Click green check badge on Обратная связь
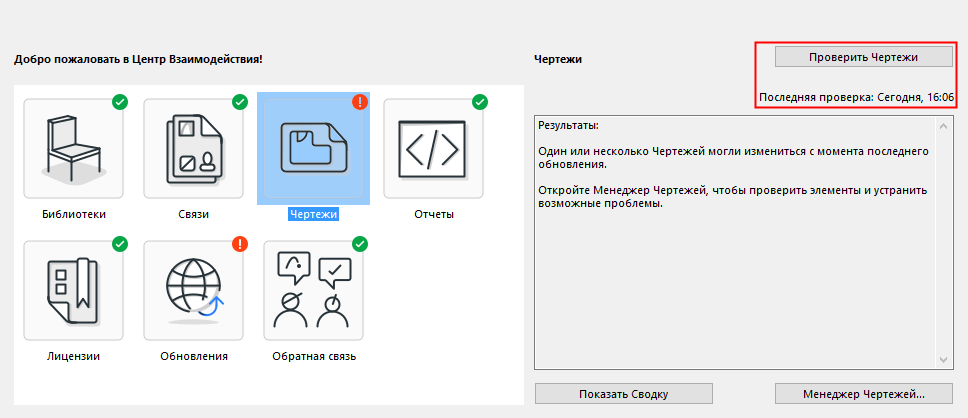 [360, 245]
